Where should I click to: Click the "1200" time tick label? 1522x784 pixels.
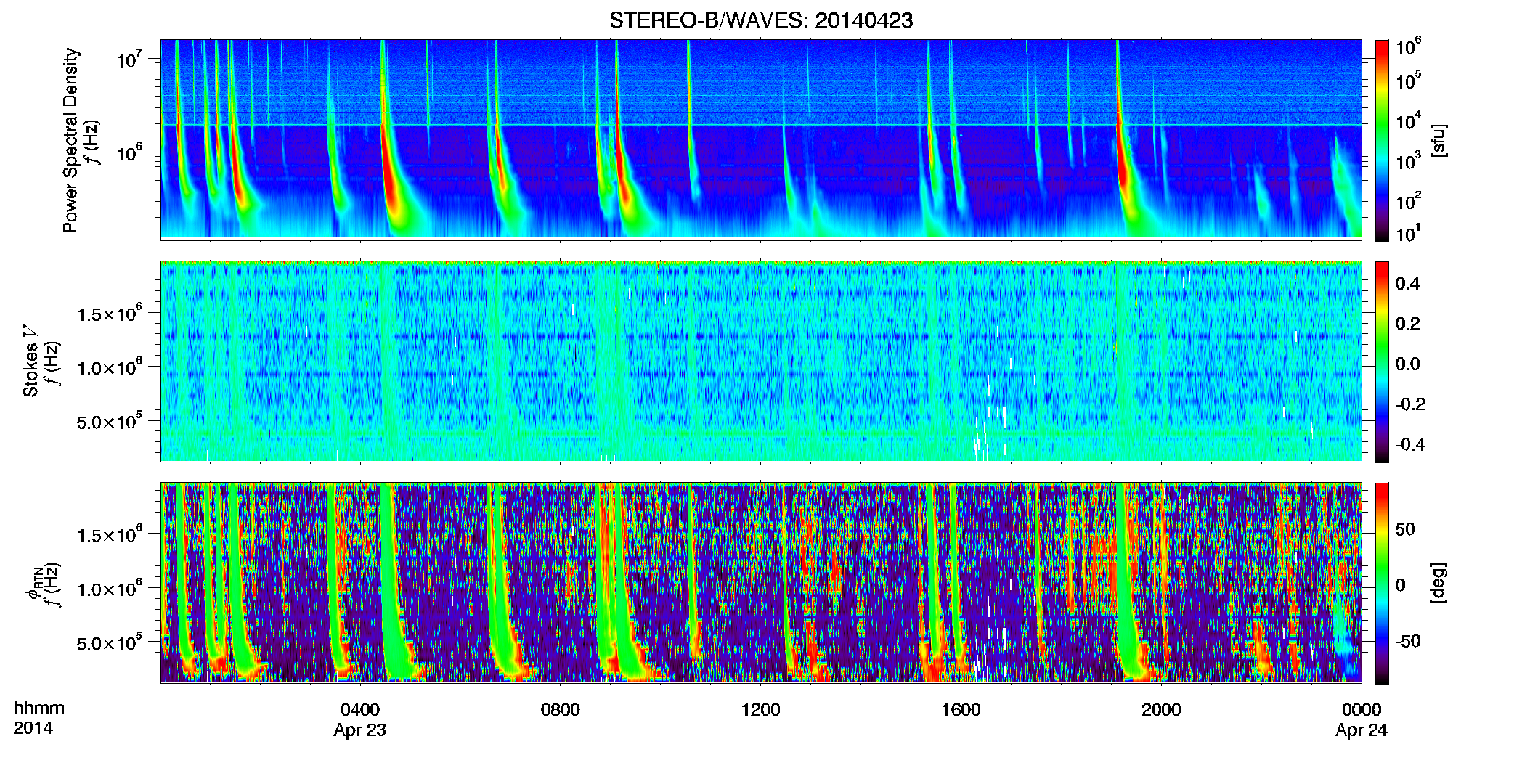[x=760, y=709]
